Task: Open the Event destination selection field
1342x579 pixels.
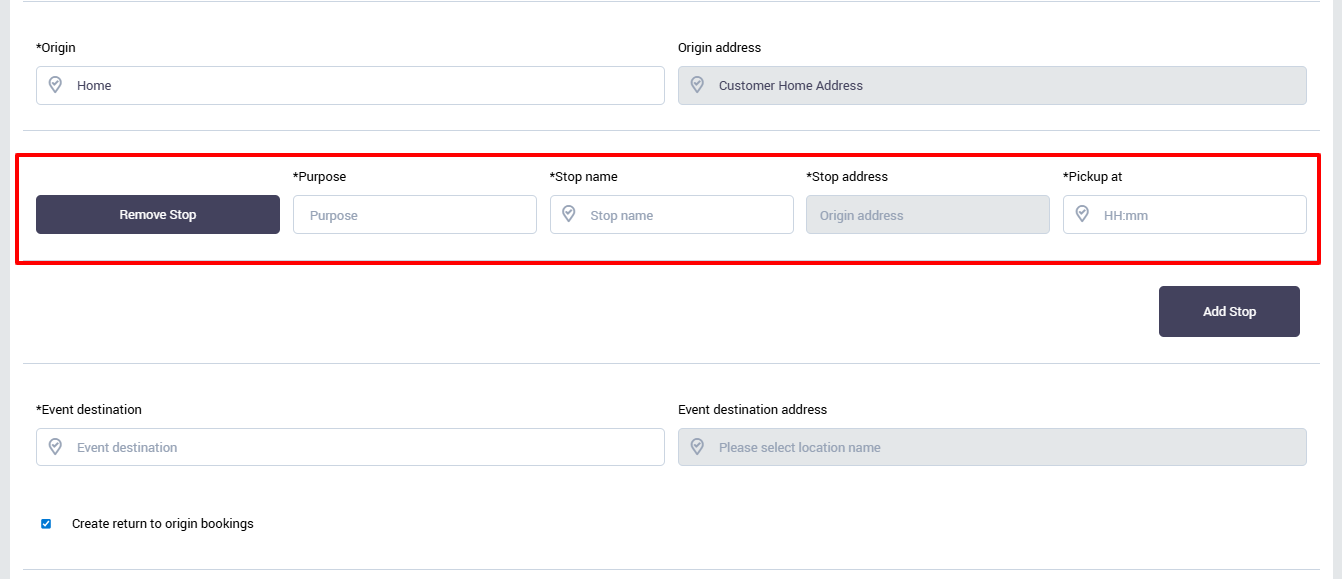Action: pos(350,448)
